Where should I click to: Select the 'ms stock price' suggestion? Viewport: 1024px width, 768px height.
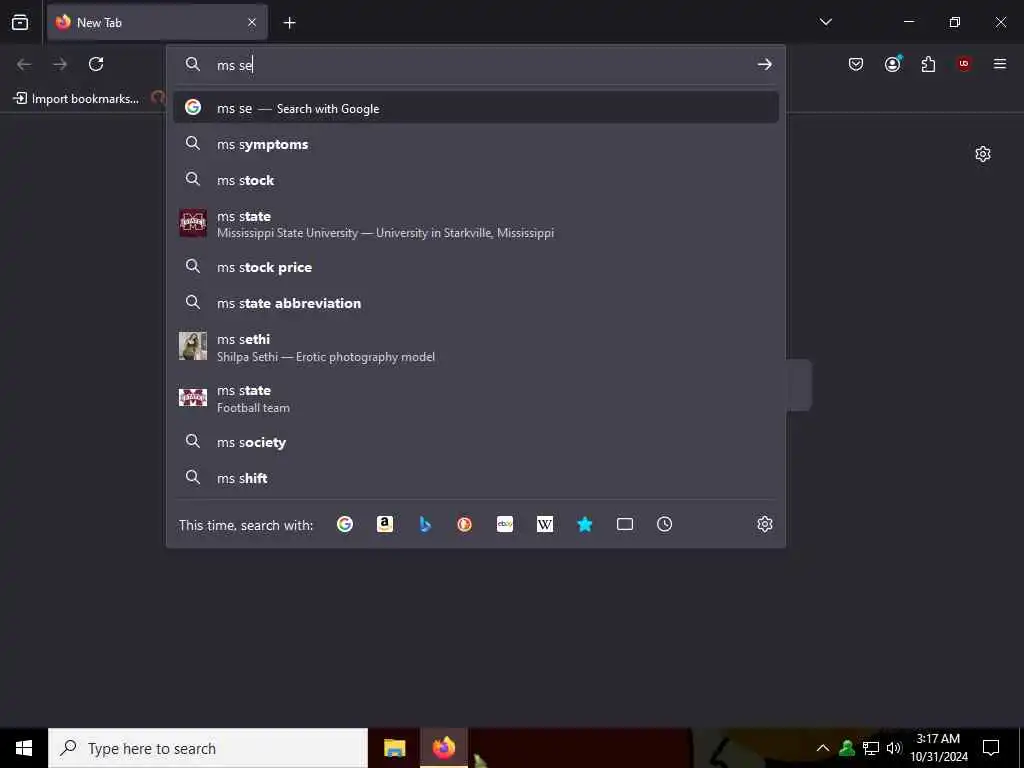click(475, 267)
